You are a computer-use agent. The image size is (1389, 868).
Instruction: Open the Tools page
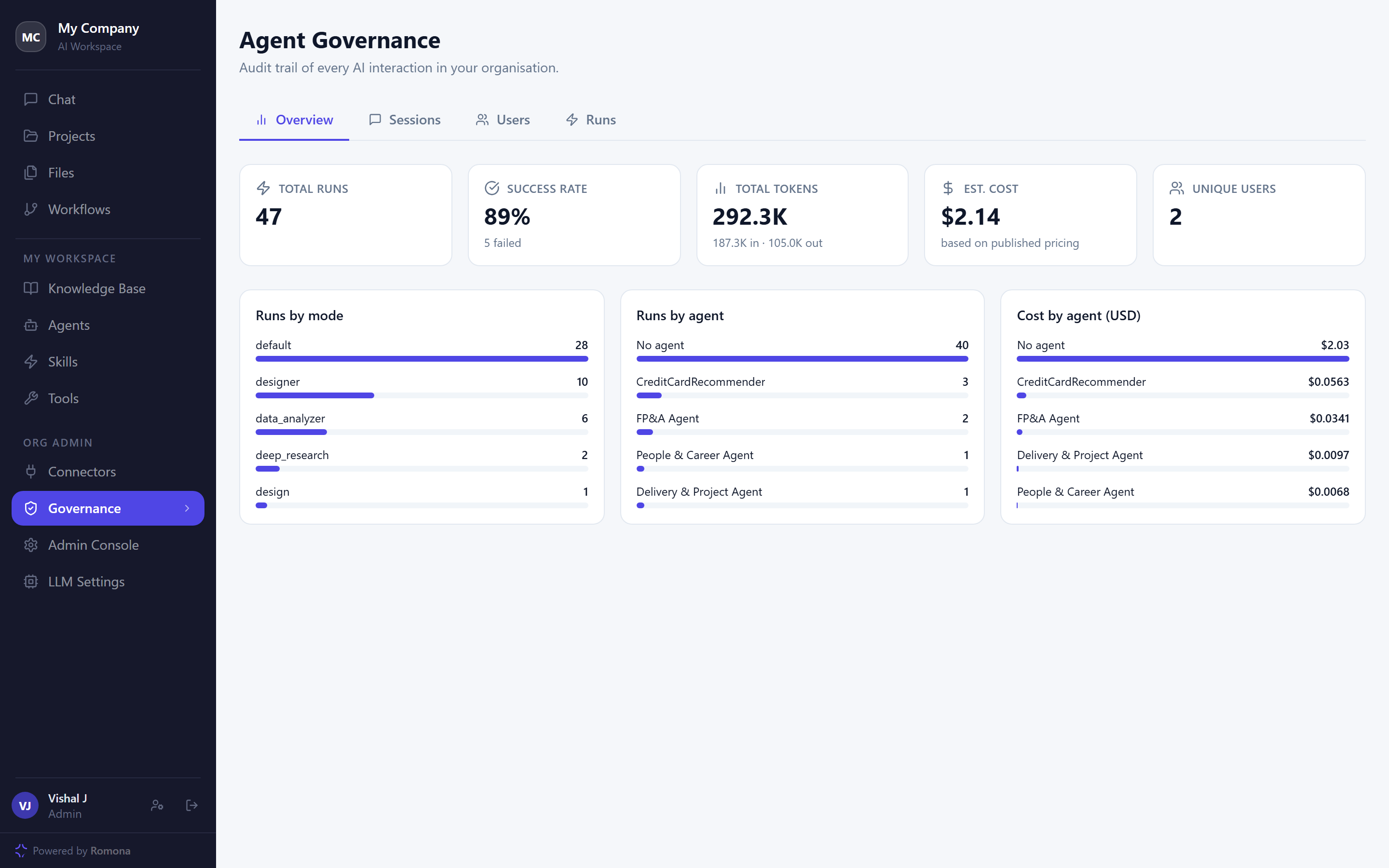coord(108,398)
